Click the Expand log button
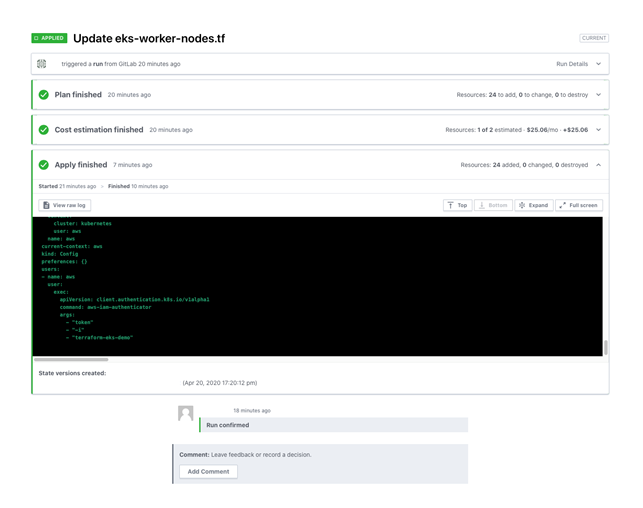643x508 pixels. point(533,205)
